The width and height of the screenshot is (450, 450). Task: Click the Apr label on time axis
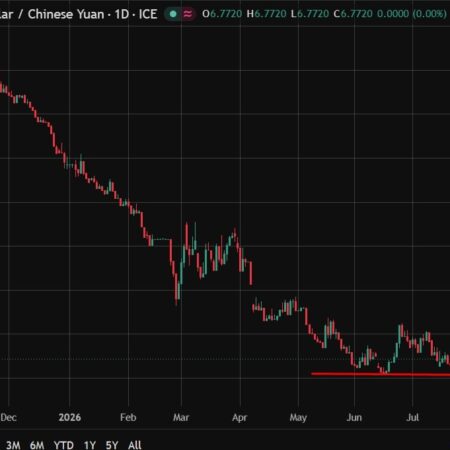tap(240, 418)
